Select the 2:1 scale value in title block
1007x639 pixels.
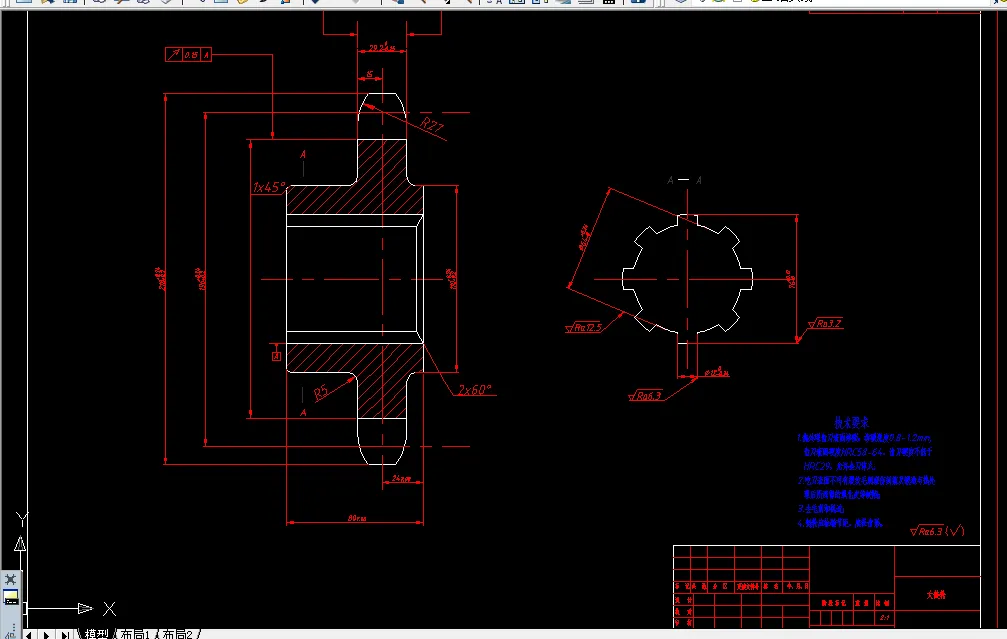pos(884,618)
